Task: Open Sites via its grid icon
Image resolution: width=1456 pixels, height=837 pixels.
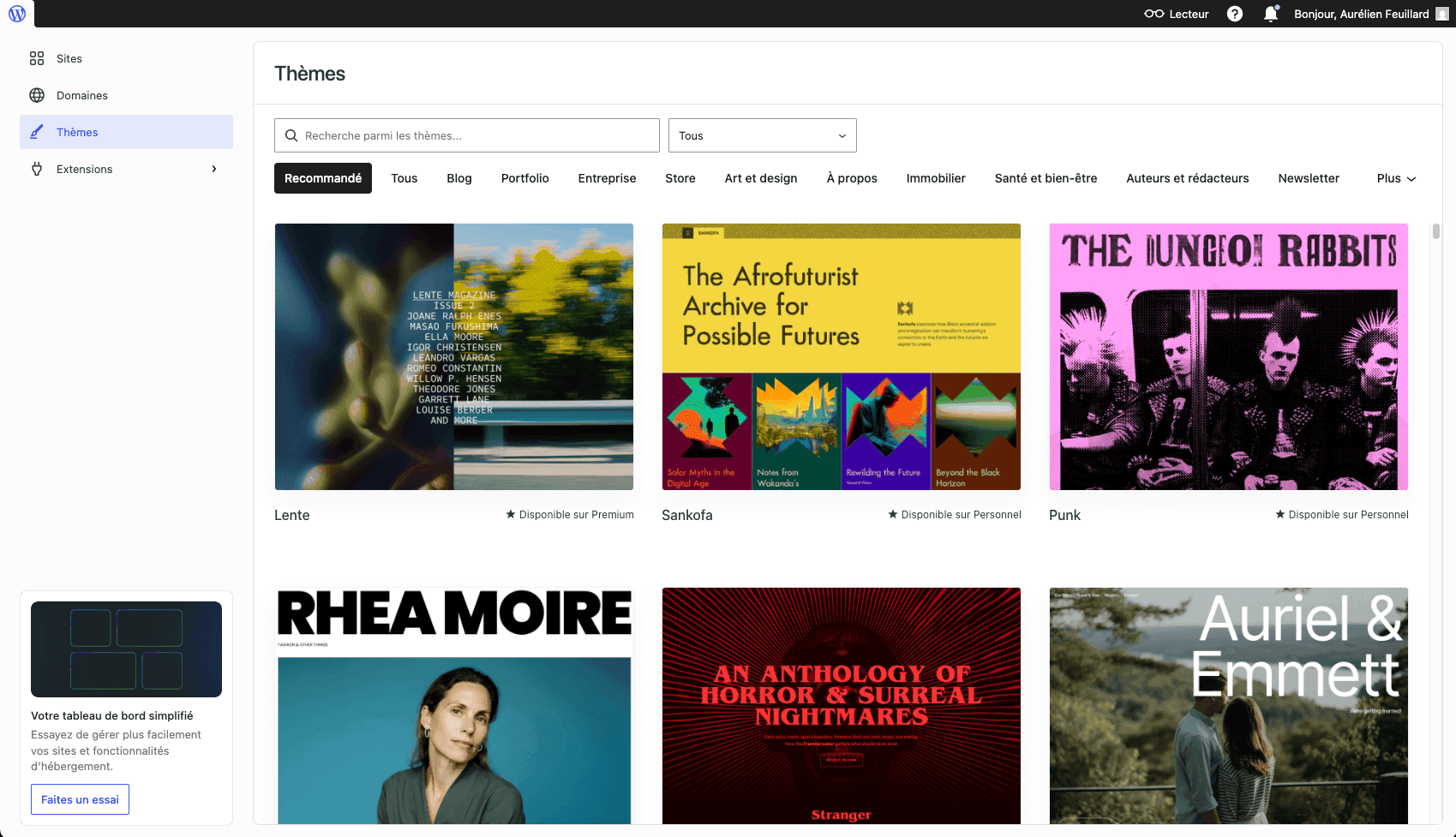Action: pyautogui.click(x=37, y=58)
